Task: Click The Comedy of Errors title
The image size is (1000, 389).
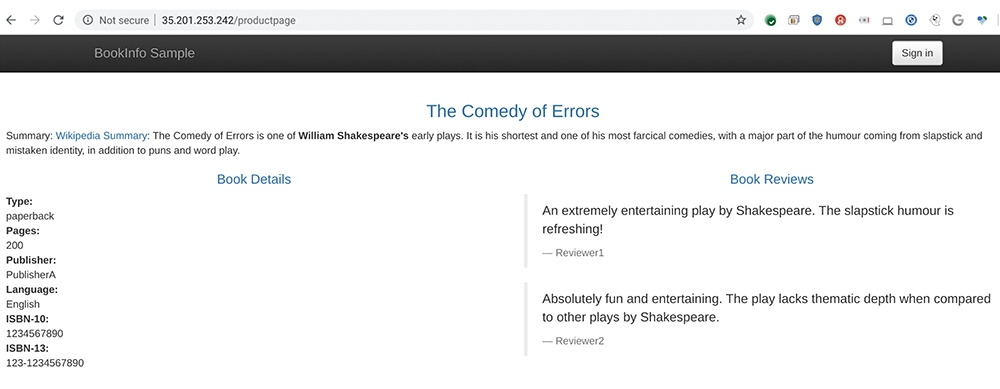Action: (513, 111)
